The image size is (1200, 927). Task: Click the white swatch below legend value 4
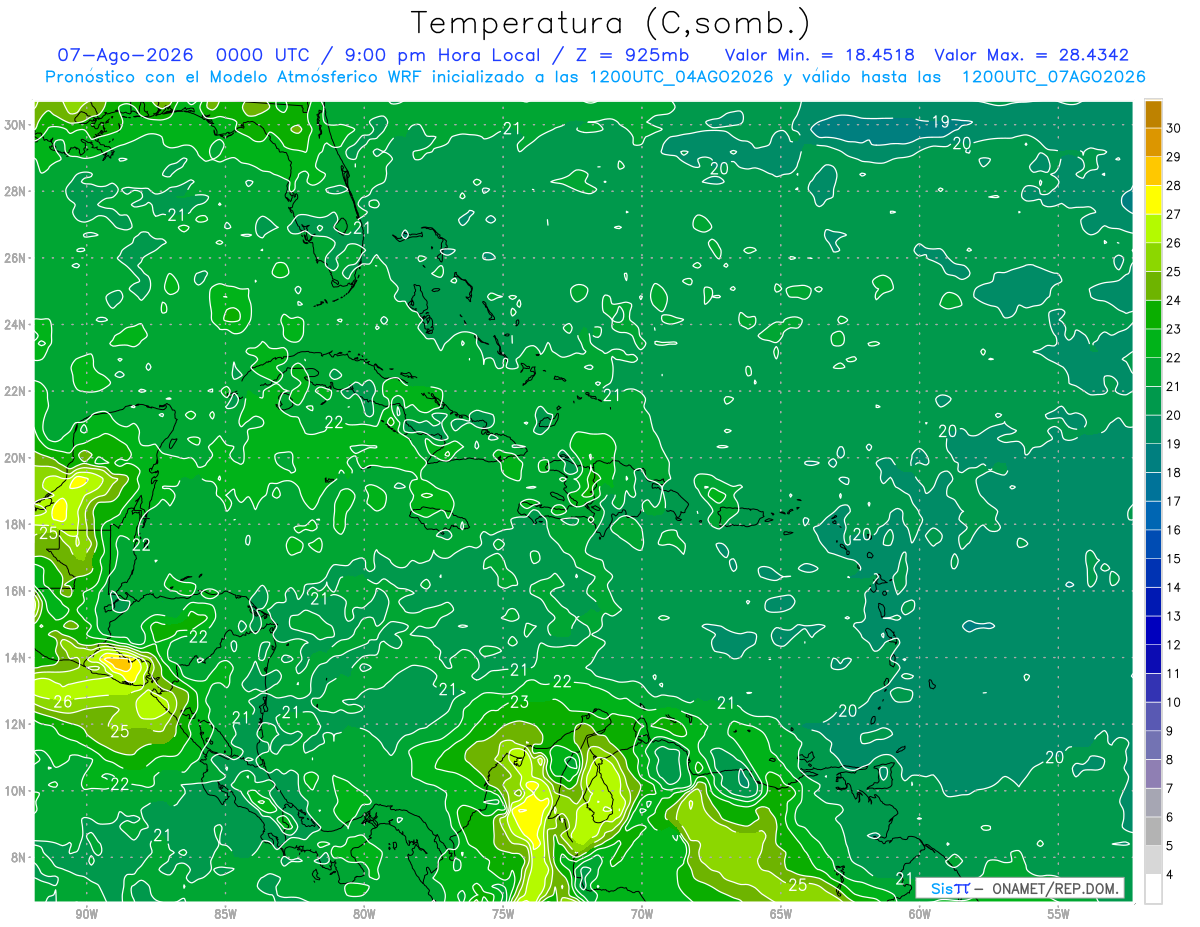[x=1153, y=889]
